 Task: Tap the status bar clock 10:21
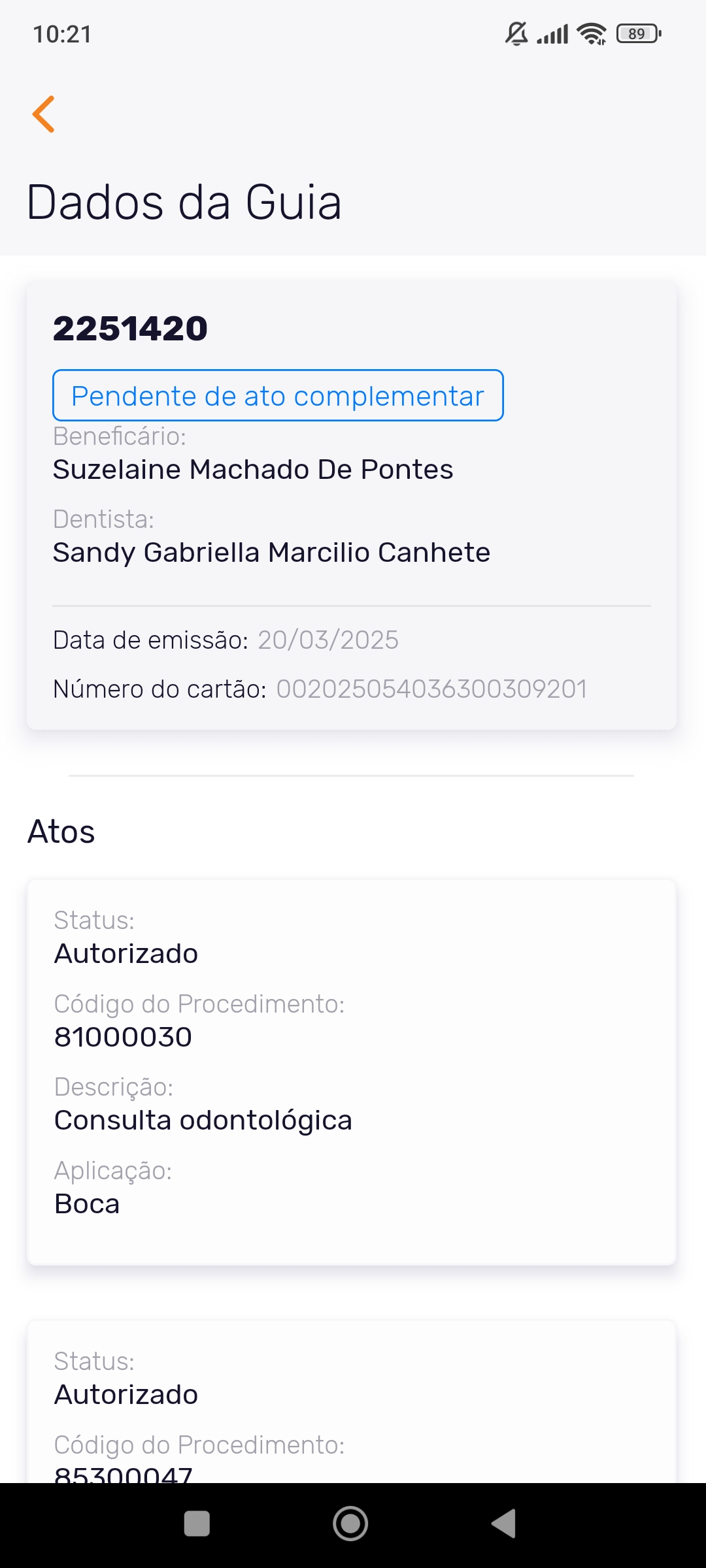pos(62,34)
